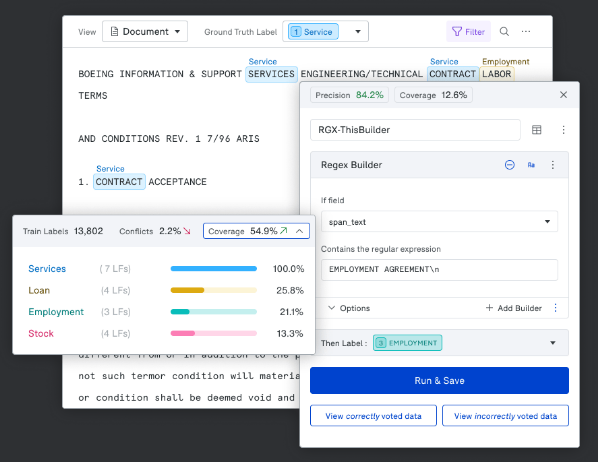
Task: Click the regular expression input field
Action: tap(439, 270)
